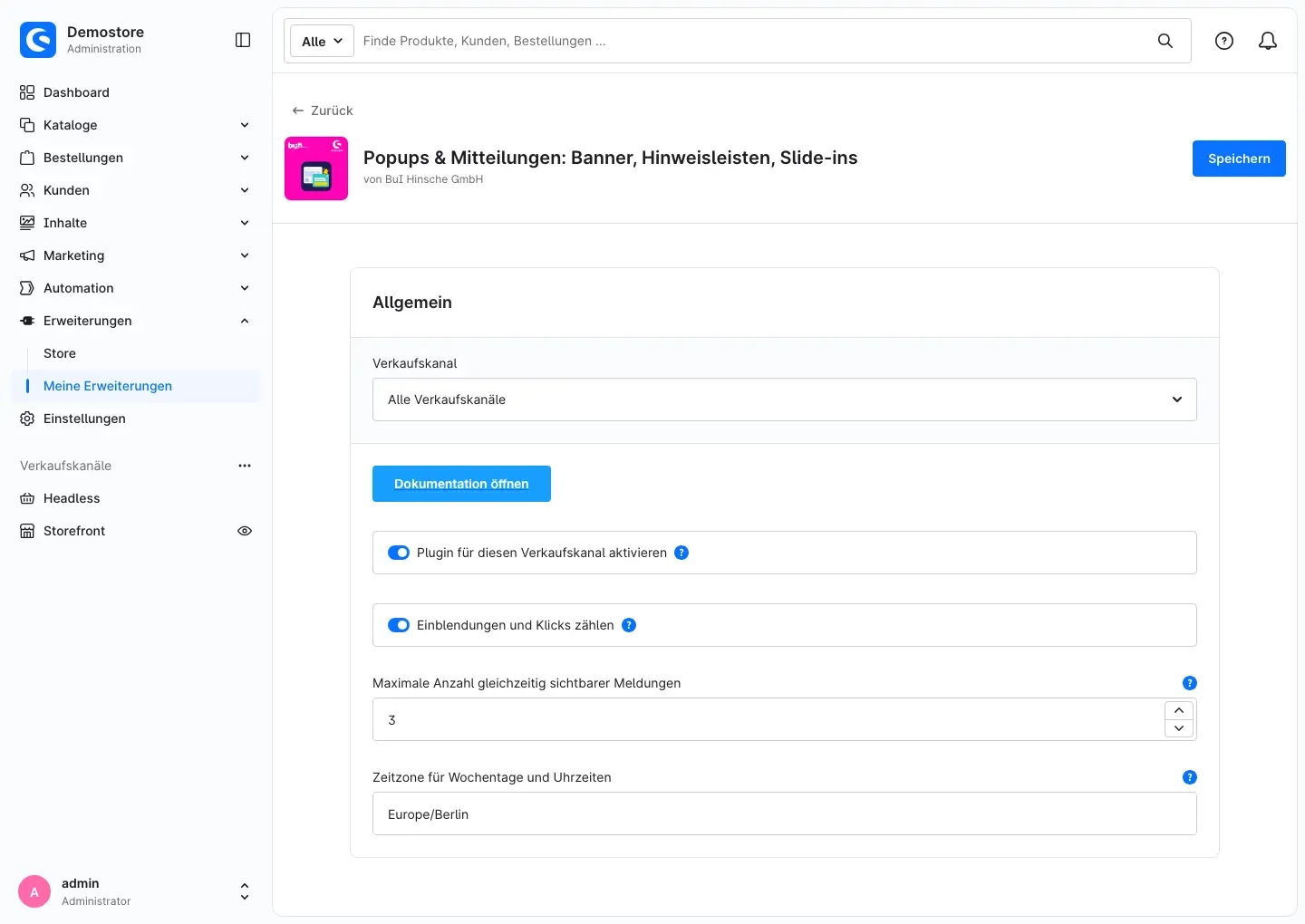Go back via Zurück link

[x=323, y=111]
